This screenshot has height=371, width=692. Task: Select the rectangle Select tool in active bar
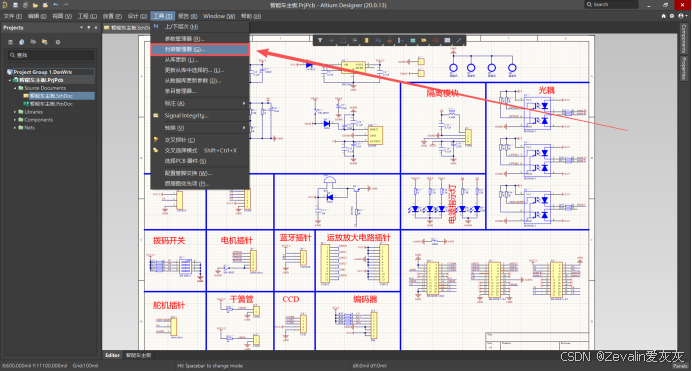343,40
